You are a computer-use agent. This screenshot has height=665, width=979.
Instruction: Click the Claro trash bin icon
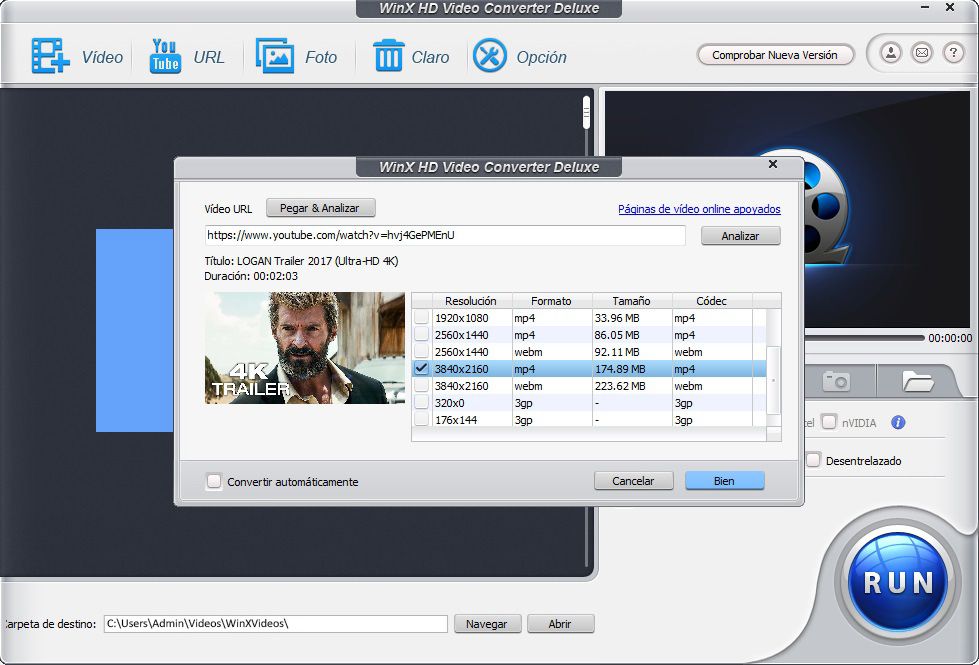coord(388,56)
